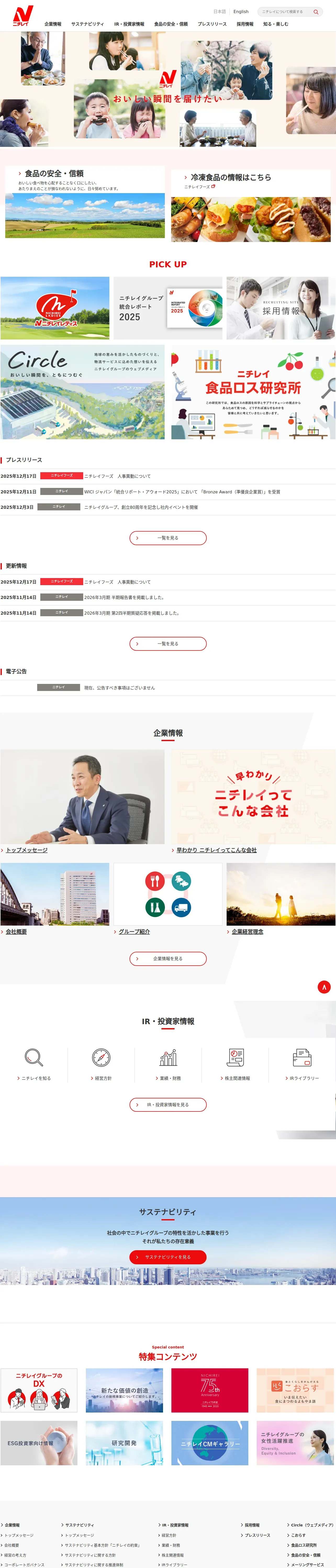
Task: Open the 75th Anniversary red tile
Action: pyautogui.click(x=210, y=1390)
